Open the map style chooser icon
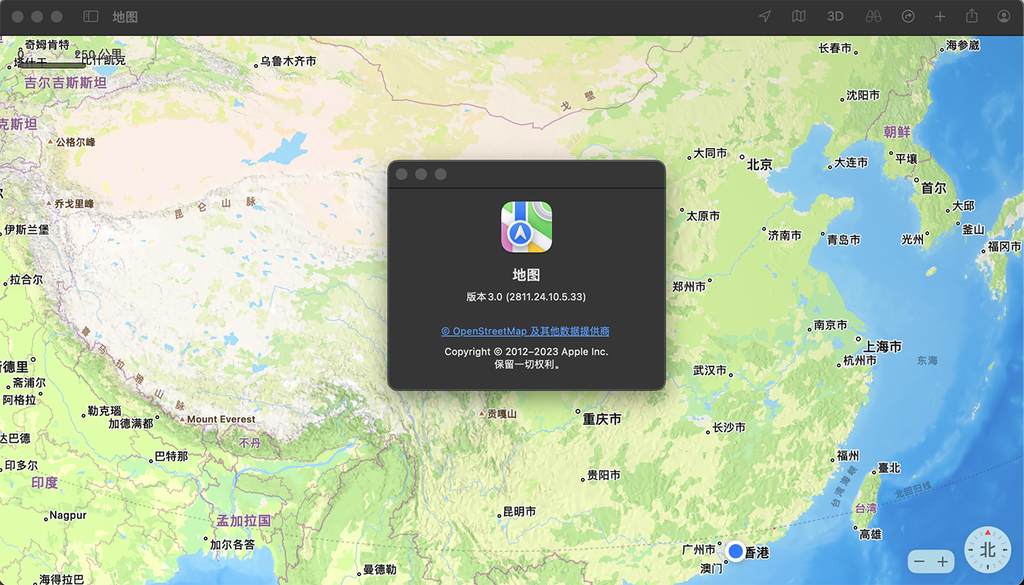Screen dimensions: 1024x585 point(798,16)
